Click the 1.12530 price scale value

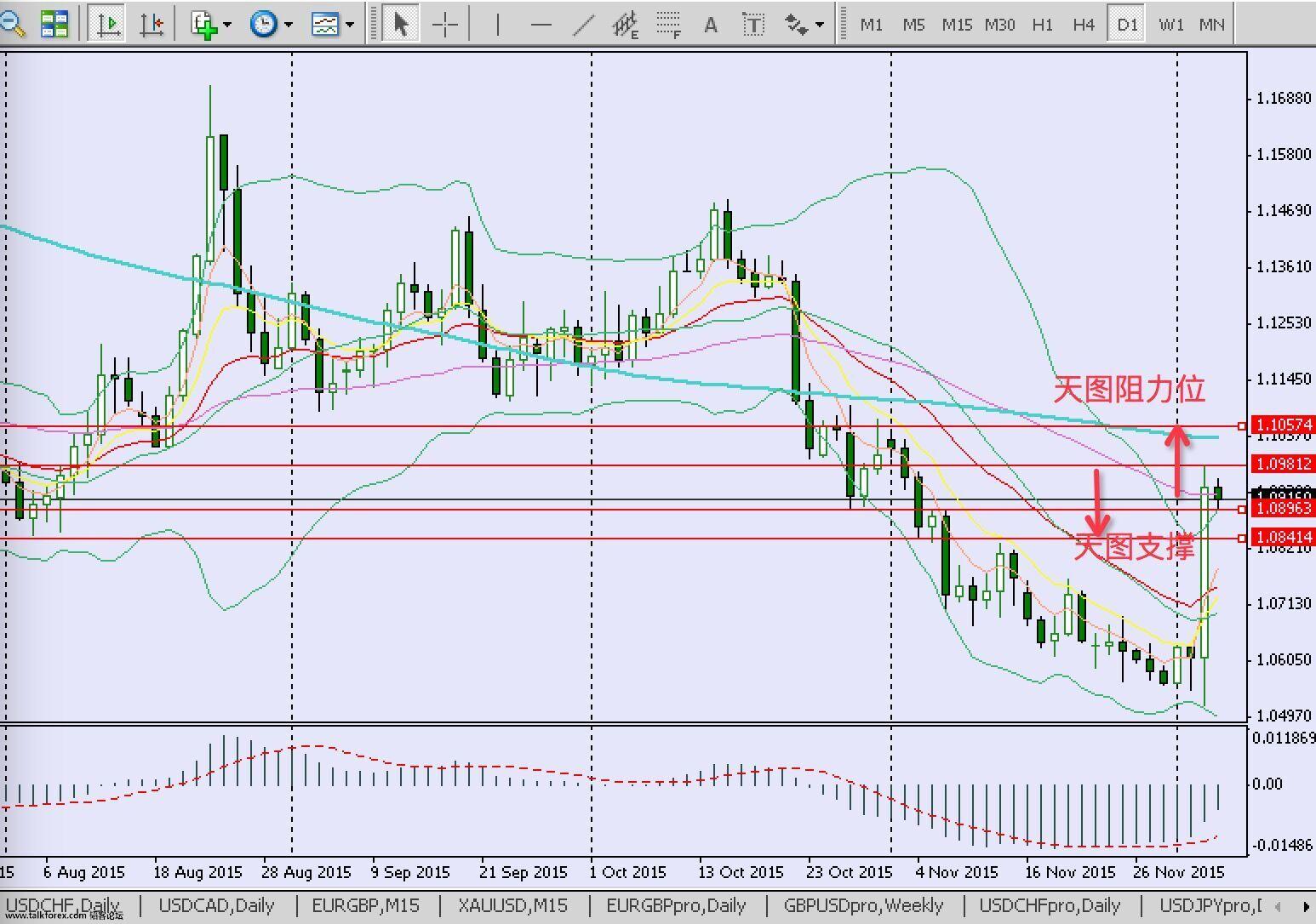1284,323
